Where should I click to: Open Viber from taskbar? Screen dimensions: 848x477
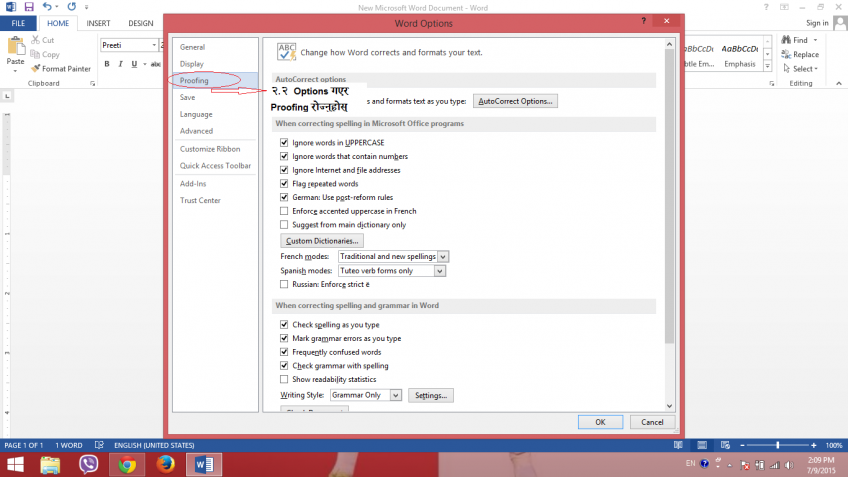[89, 465]
